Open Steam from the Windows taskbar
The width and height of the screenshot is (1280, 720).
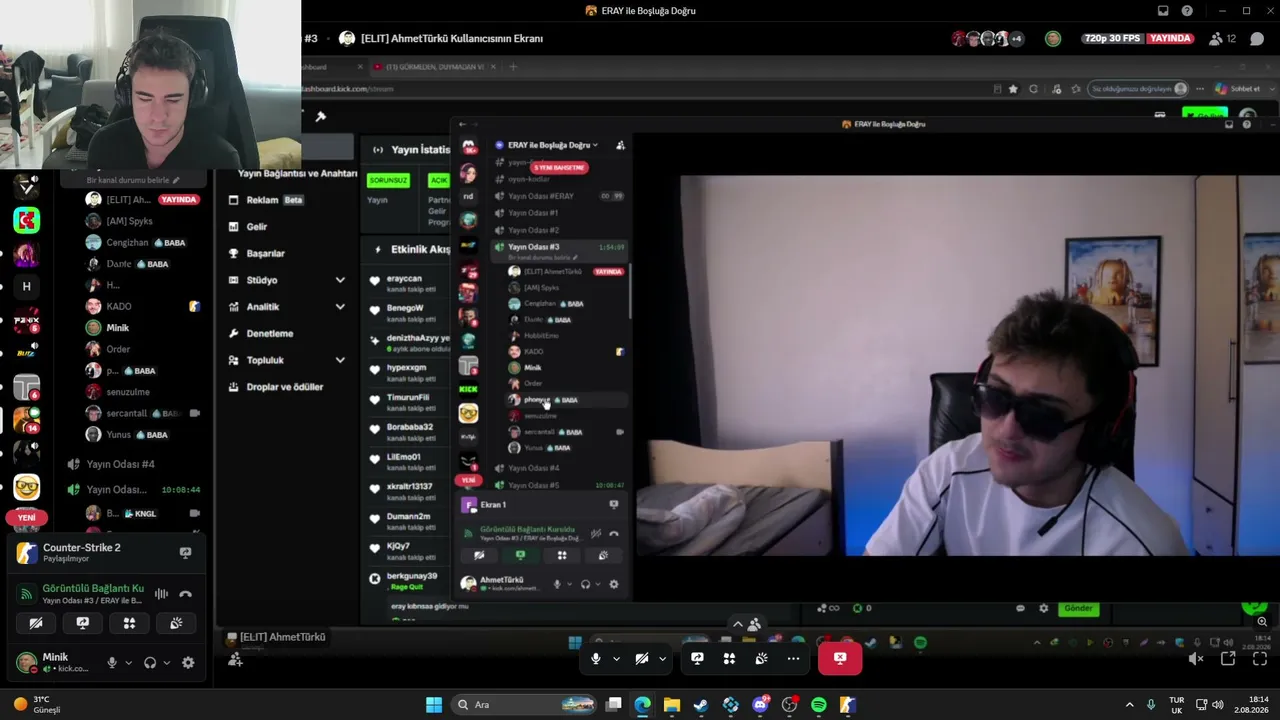(701, 705)
